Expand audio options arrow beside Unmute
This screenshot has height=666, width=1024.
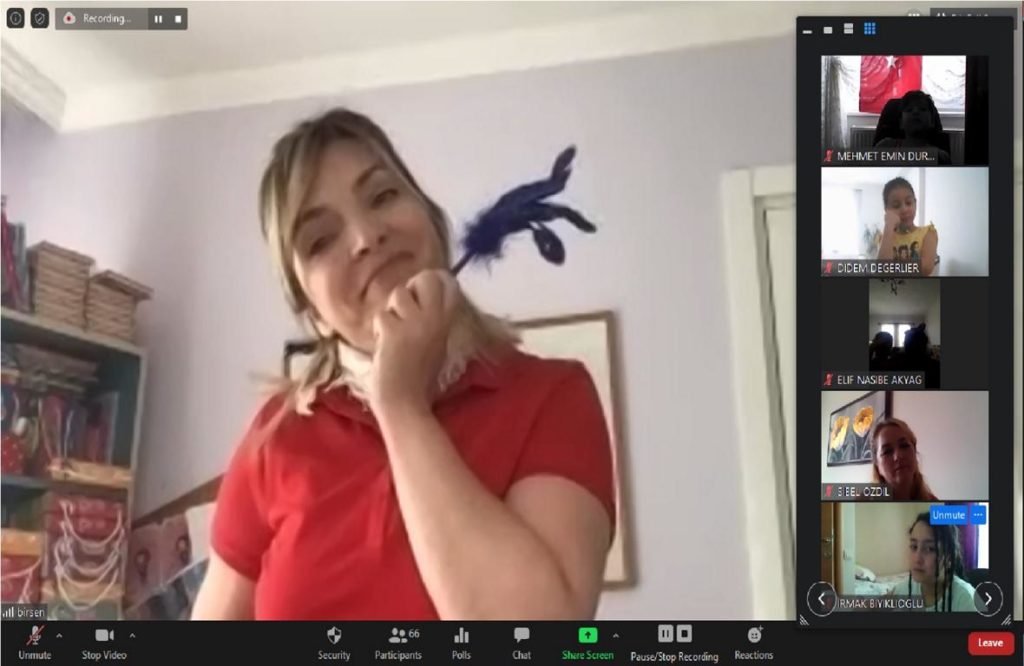click(59, 635)
